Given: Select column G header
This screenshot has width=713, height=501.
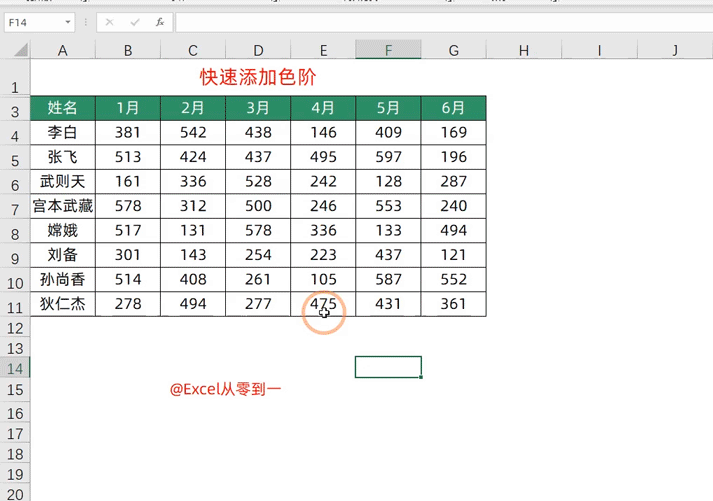Looking at the screenshot, I should coord(454,50).
